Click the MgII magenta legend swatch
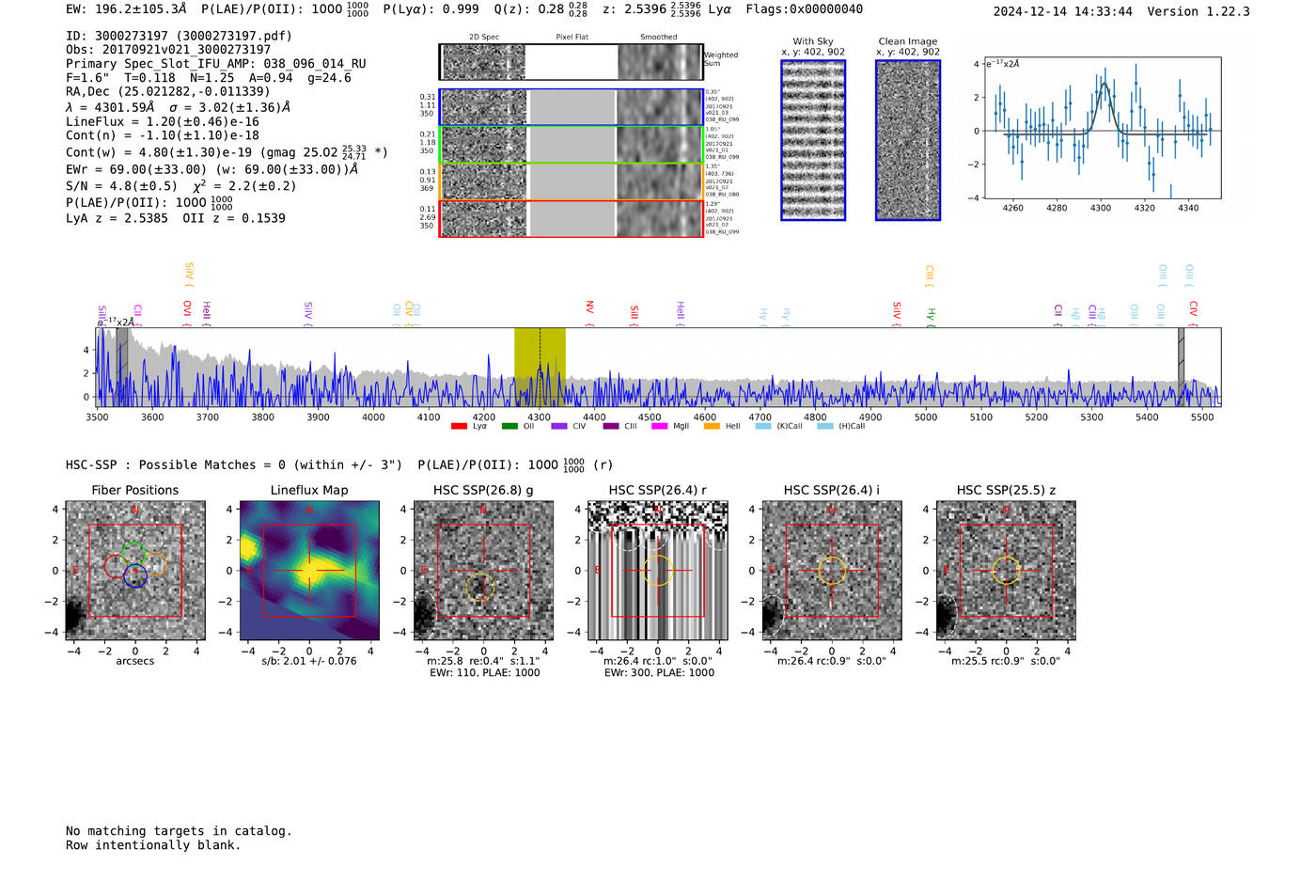Viewport: 1316px width, 896px height. coord(659,427)
